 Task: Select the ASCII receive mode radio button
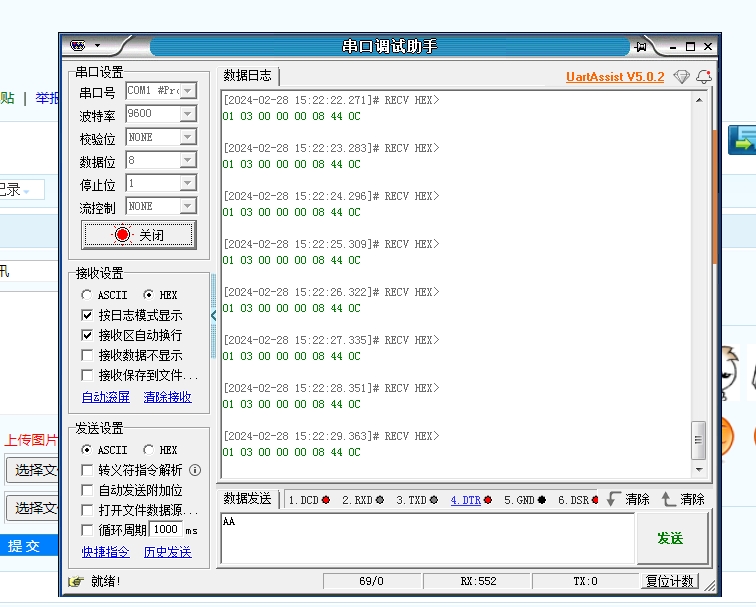point(87,295)
